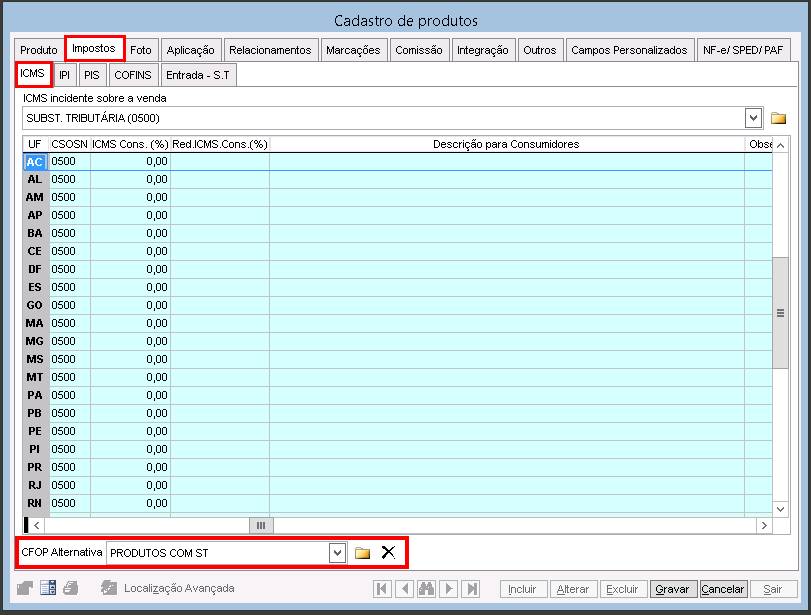Viewport: 811px width, 615px height.
Task: Click the Localização Avançada label
Action: coord(179,588)
